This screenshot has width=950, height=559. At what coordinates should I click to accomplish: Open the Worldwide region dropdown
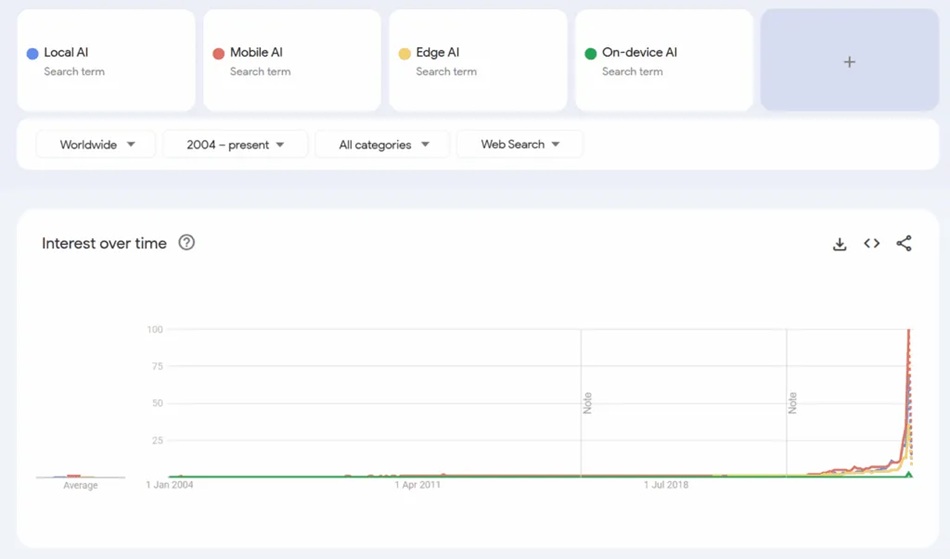pyautogui.click(x=96, y=145)
